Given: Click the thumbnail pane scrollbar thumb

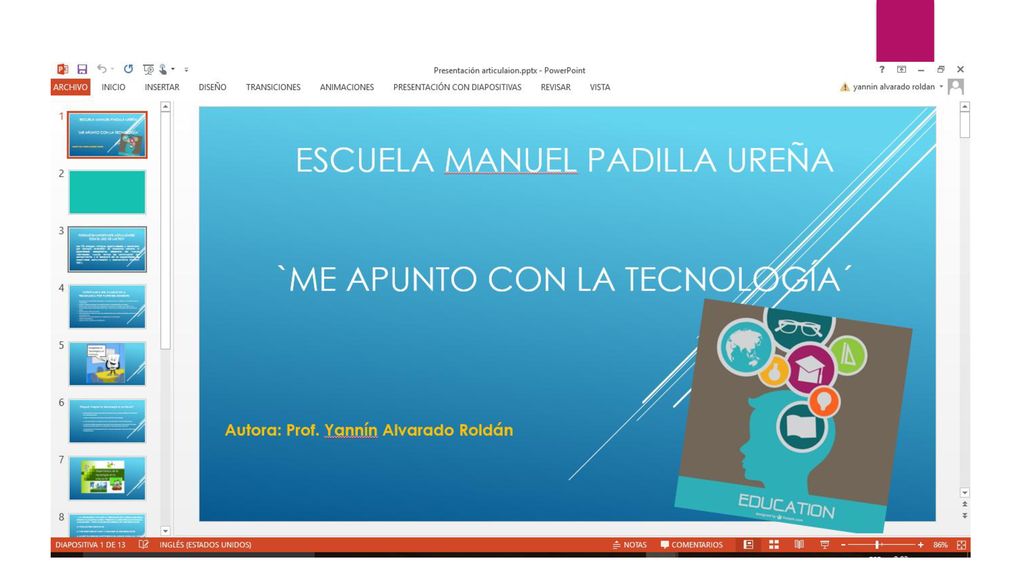Looking at the screenshot, I should tap(165, 232).
